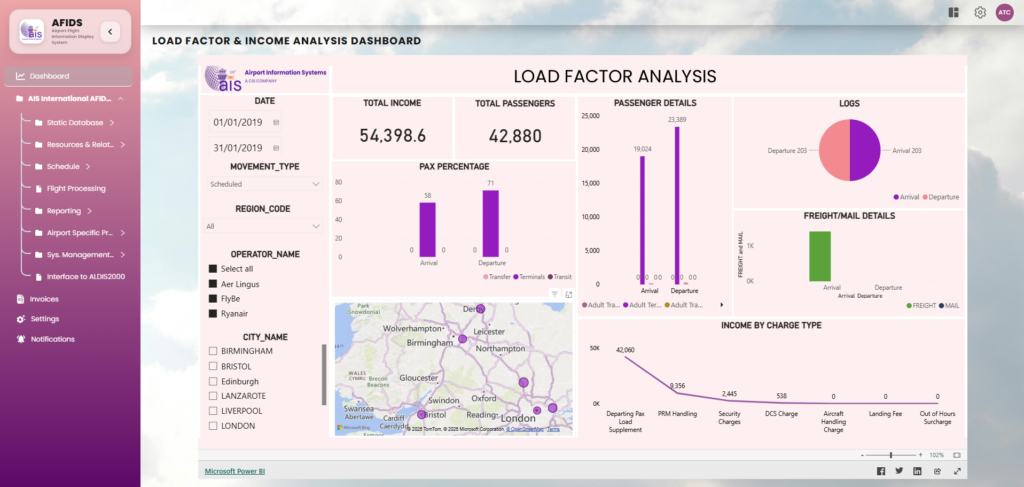
Task: Open start date calendar picker
Action: click(276, 123)
